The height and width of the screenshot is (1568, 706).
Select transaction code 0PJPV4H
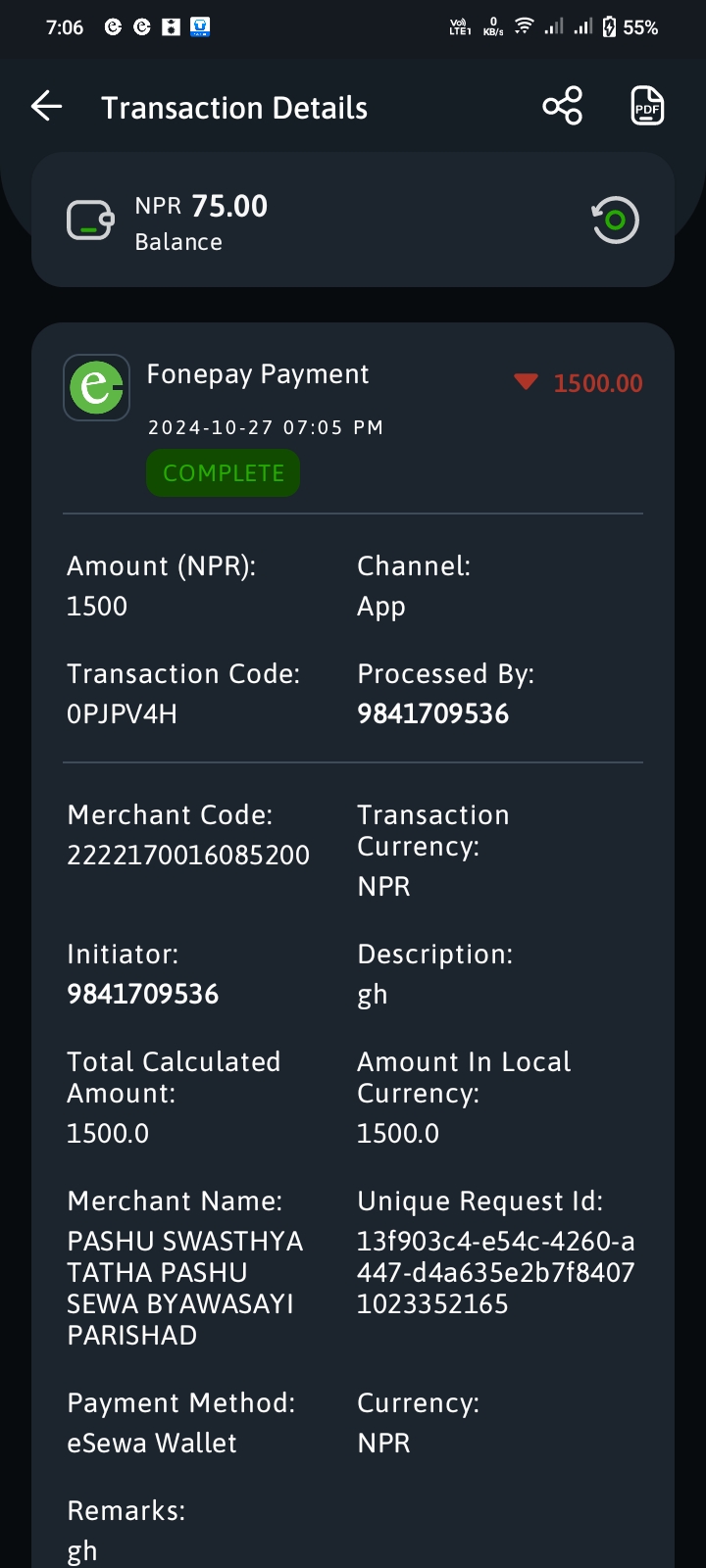pyautogui.click(x=122, y=714)
